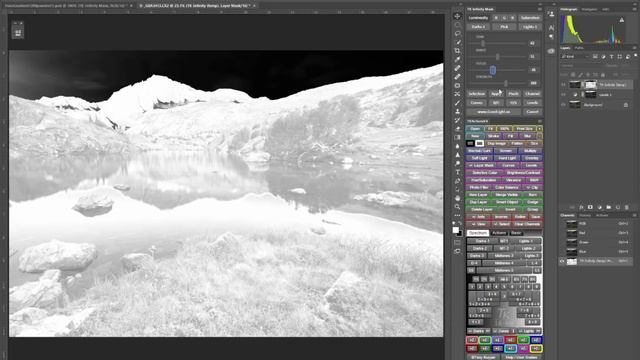Click the top Infinity Mask slider handle
This screenshot has width=640, height=360.
[x=483, y=43]
